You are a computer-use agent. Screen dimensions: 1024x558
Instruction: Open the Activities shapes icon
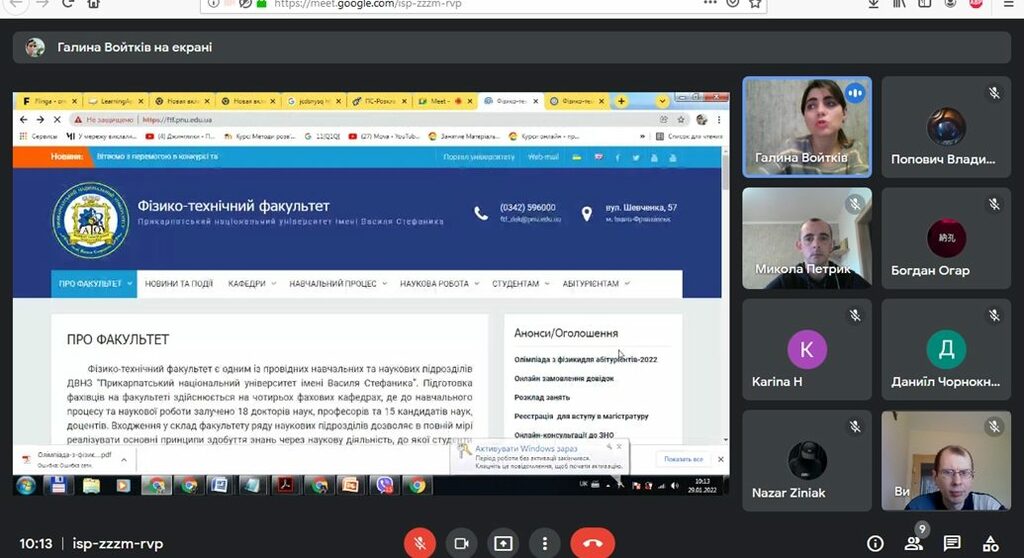(990, 543)
